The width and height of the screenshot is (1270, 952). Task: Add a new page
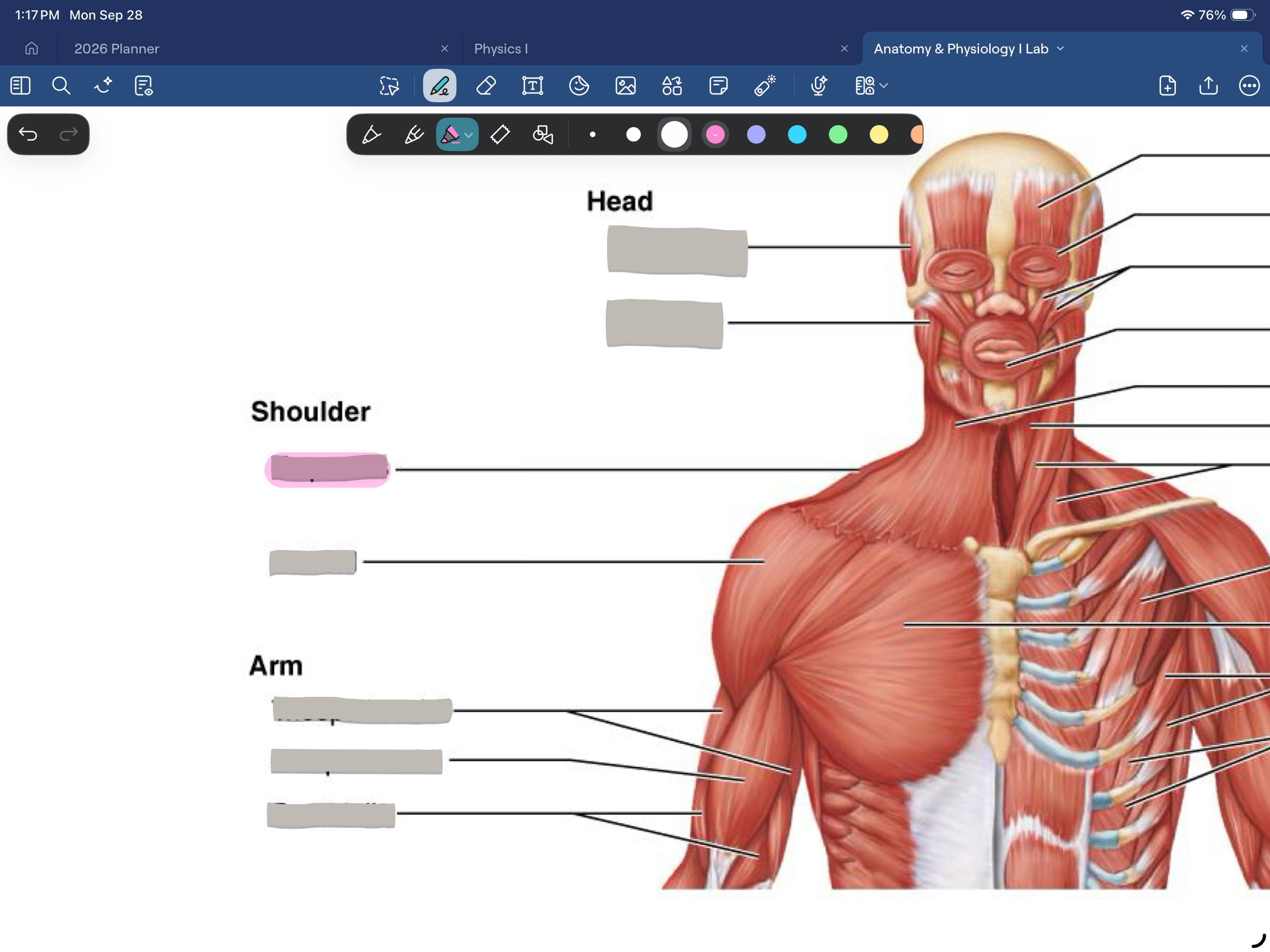click(1167, 86)
